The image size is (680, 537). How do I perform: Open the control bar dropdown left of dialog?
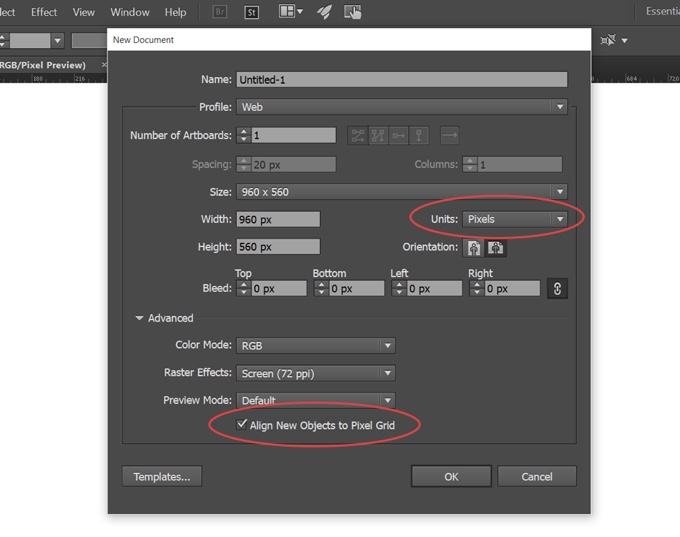[x=57, y=41]
